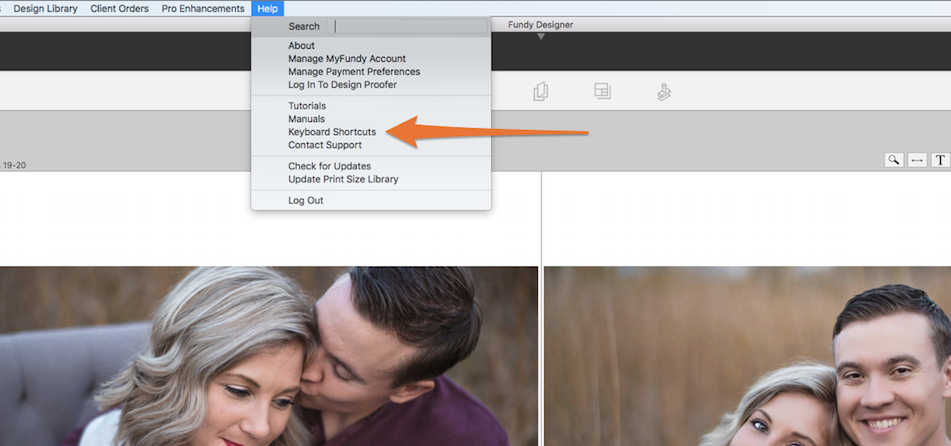Select the Text tool T button
Viewport: 951px width, 446px height.
(x=940, y=160)
